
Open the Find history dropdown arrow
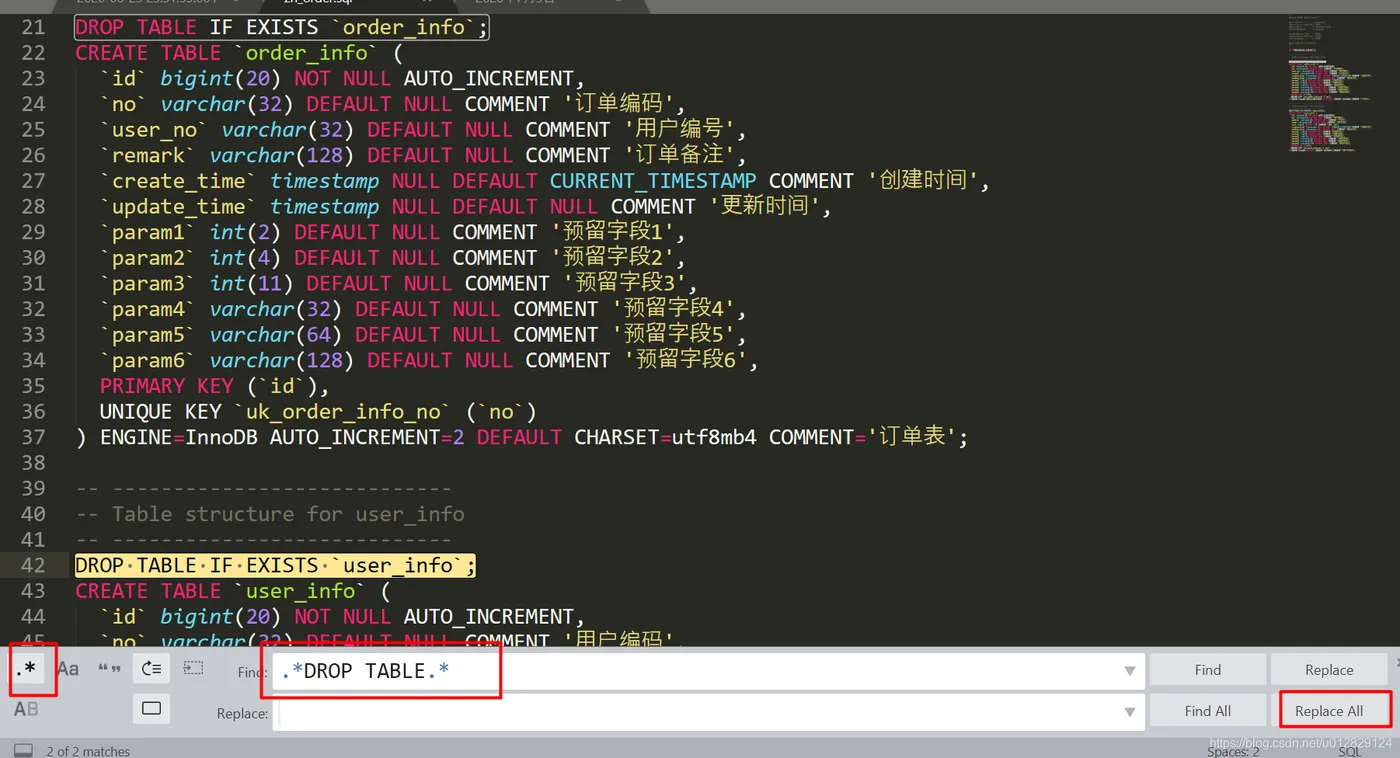[1130, 671]
